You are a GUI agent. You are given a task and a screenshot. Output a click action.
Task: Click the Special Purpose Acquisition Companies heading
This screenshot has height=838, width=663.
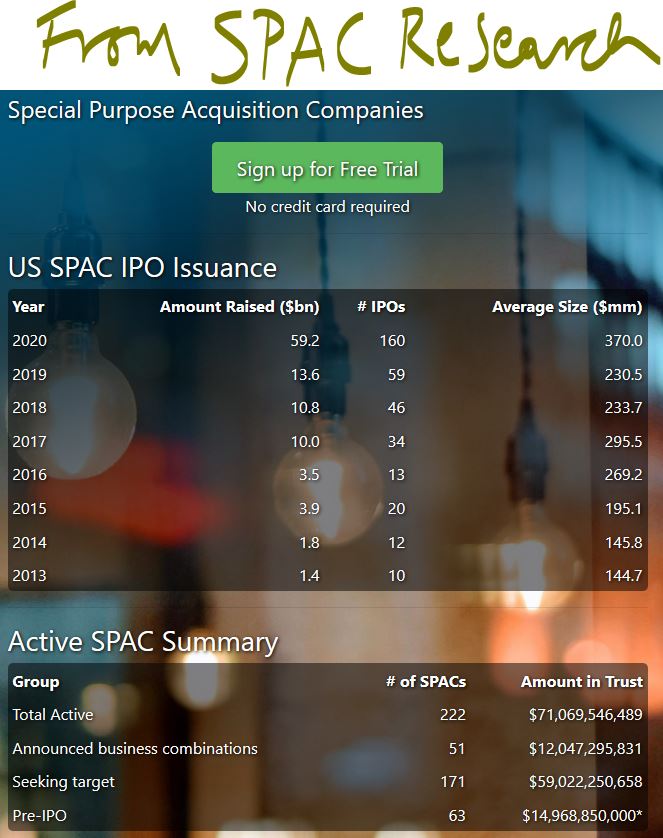point(215,111)
